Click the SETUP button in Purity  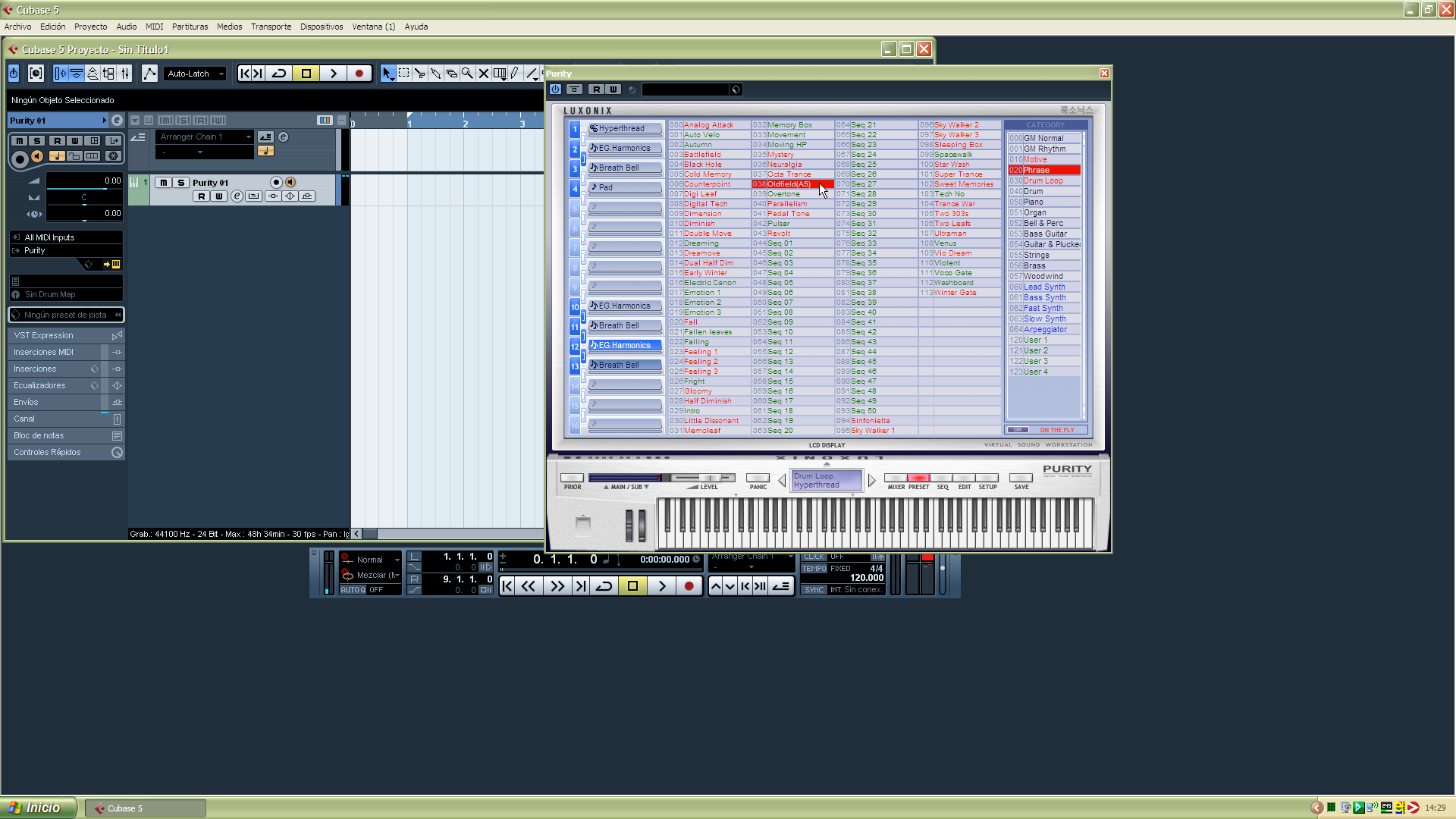point(987,478)
